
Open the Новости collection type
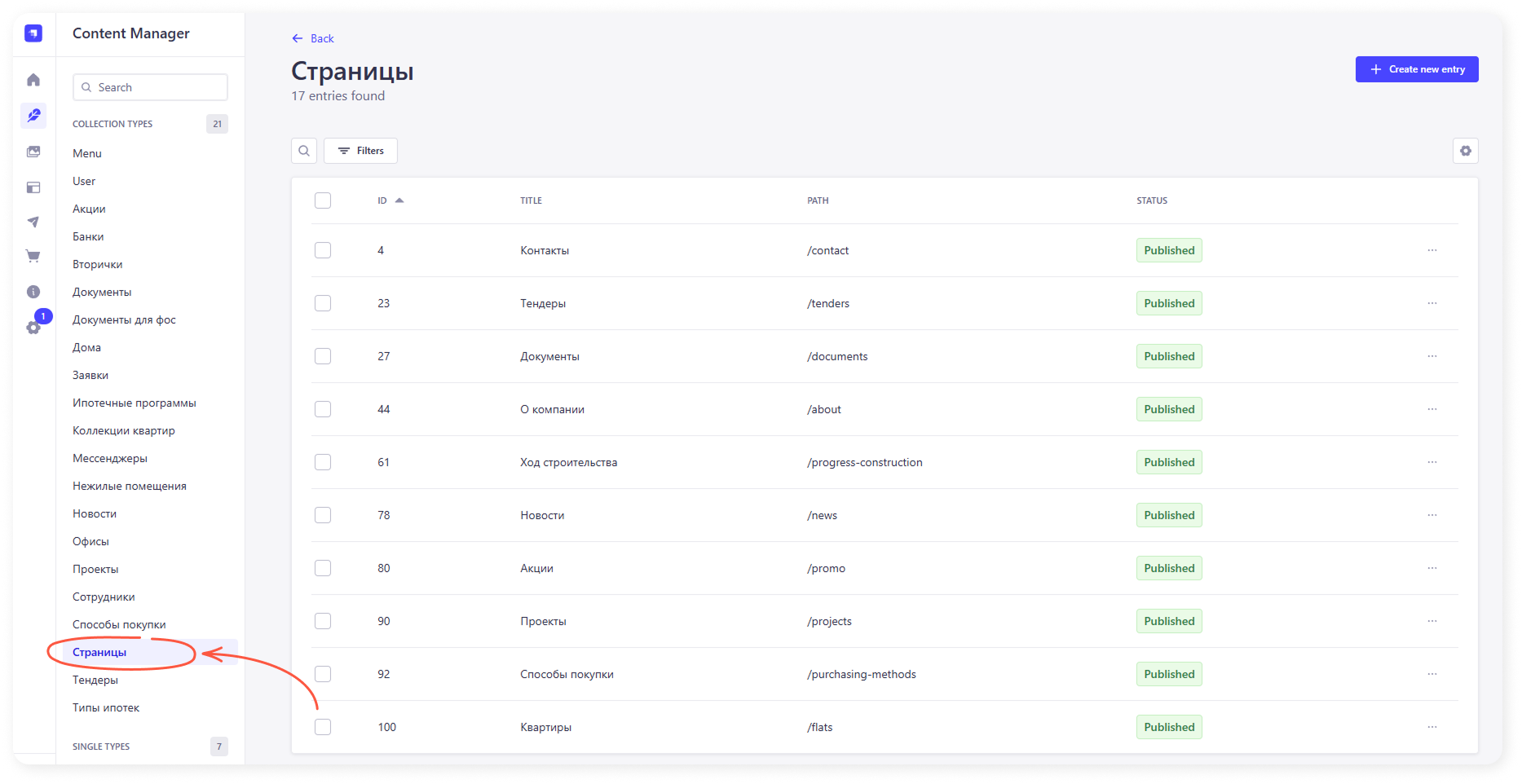(95, 513)
